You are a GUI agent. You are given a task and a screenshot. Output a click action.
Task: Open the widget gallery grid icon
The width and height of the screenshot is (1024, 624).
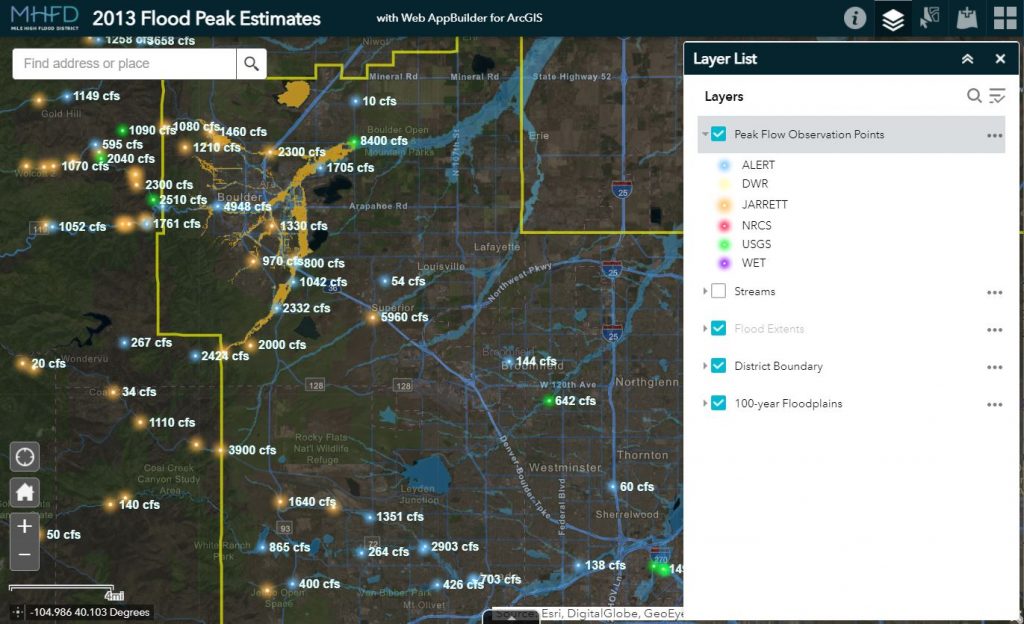pyautogui.click(x=1004, y=17)
